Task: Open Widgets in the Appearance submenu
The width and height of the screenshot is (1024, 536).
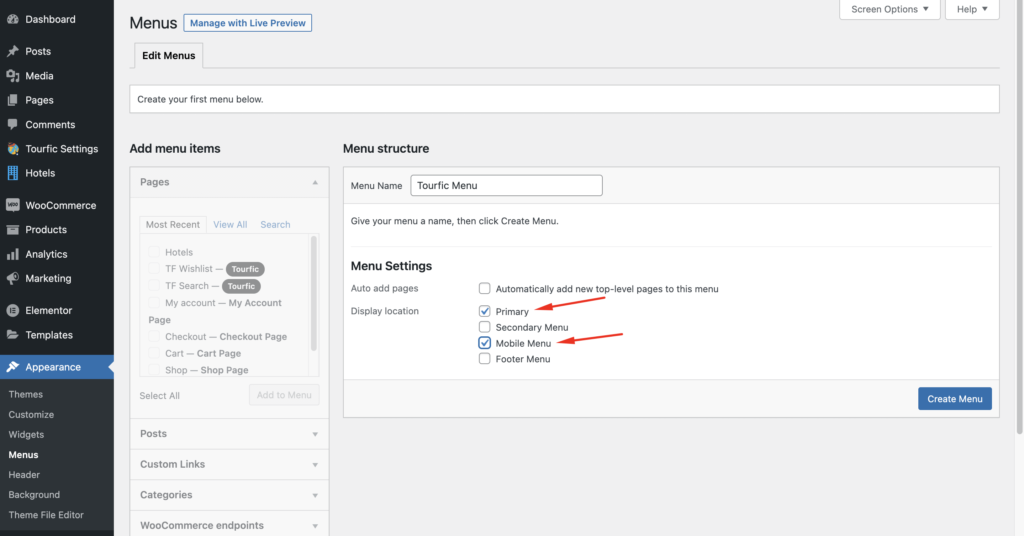Action: coord(26,435)
